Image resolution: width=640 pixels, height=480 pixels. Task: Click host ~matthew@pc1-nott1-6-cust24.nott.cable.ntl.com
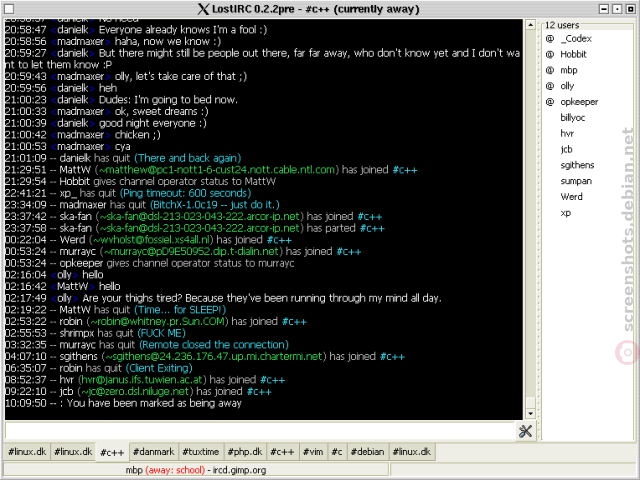point(217,170)
